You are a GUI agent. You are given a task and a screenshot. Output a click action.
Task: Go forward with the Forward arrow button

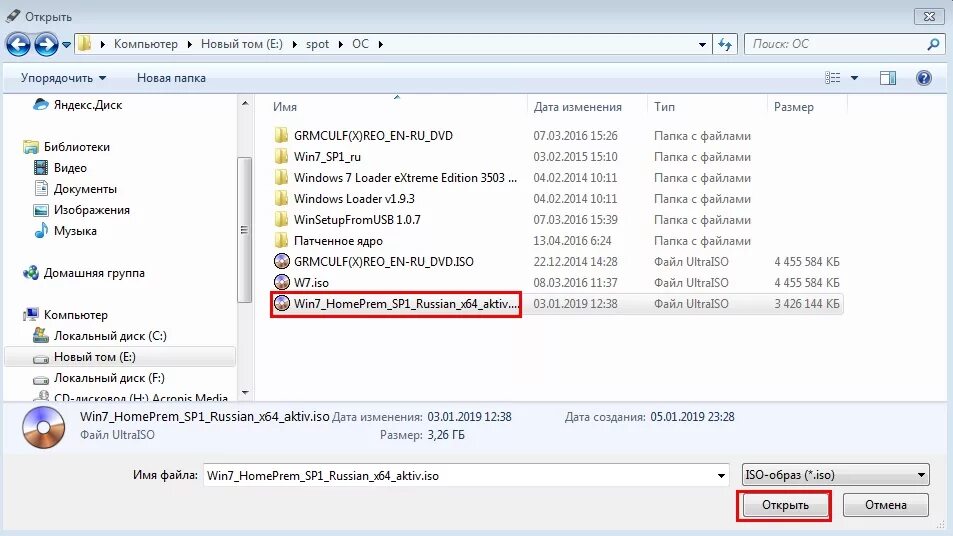(x=47, y=44)
